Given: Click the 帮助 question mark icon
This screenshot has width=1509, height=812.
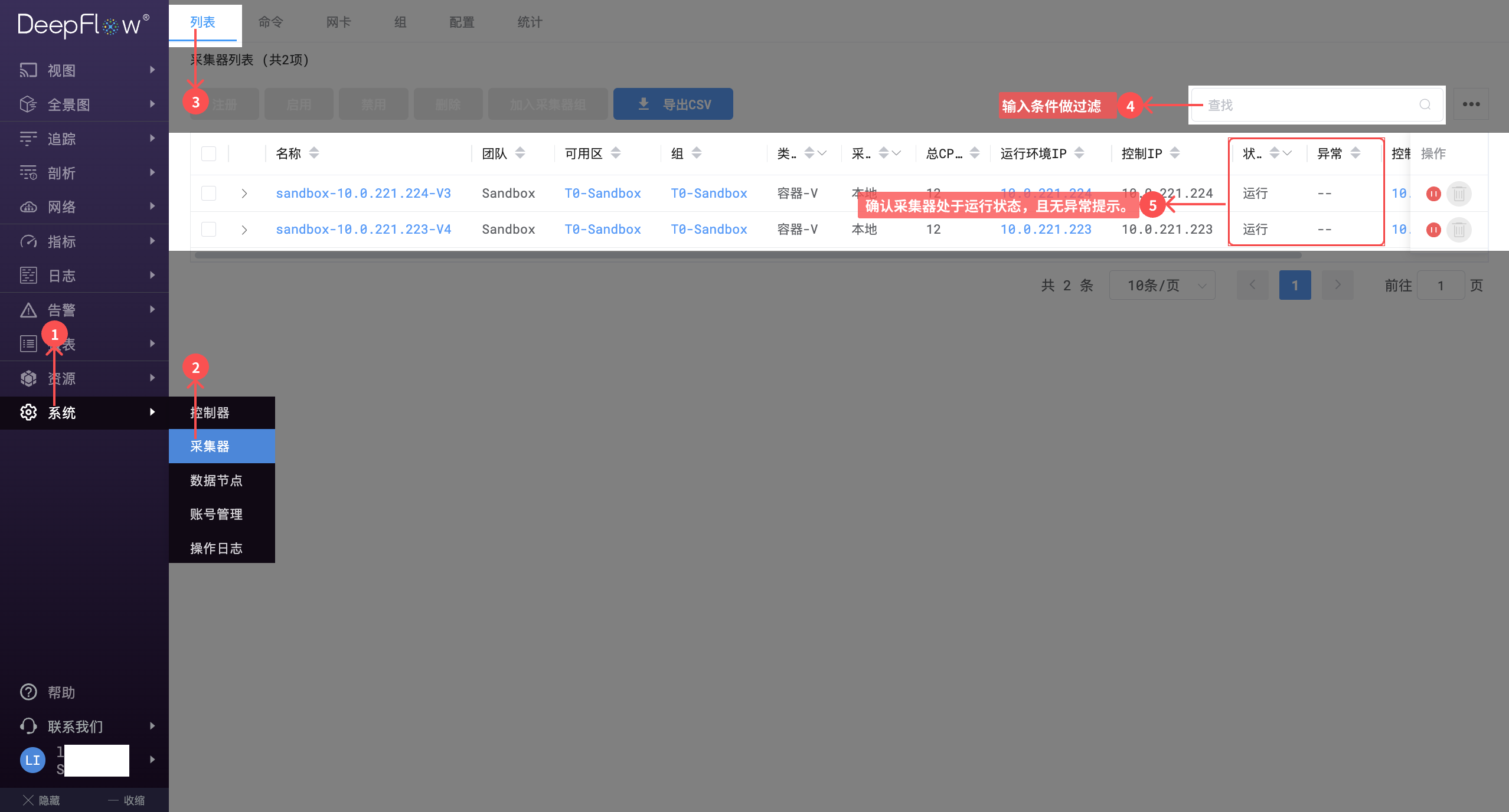Looking at the screenshot, I should click(28, 692).
